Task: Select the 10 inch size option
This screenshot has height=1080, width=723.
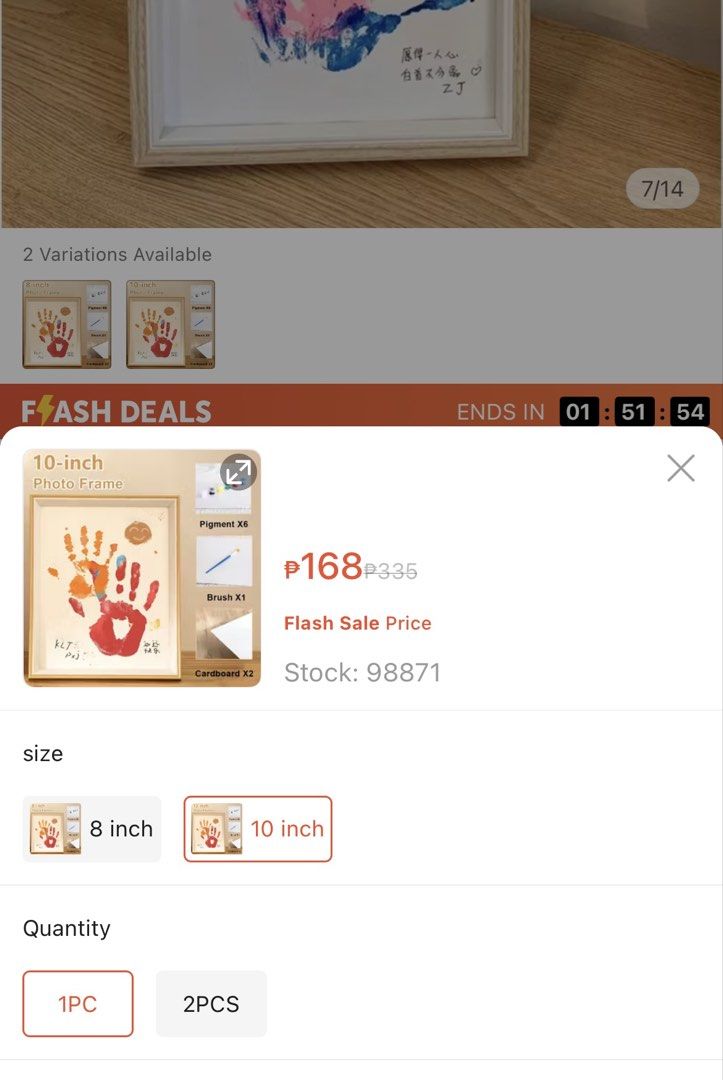Action: pyautogui.click(x=258, y=829)
